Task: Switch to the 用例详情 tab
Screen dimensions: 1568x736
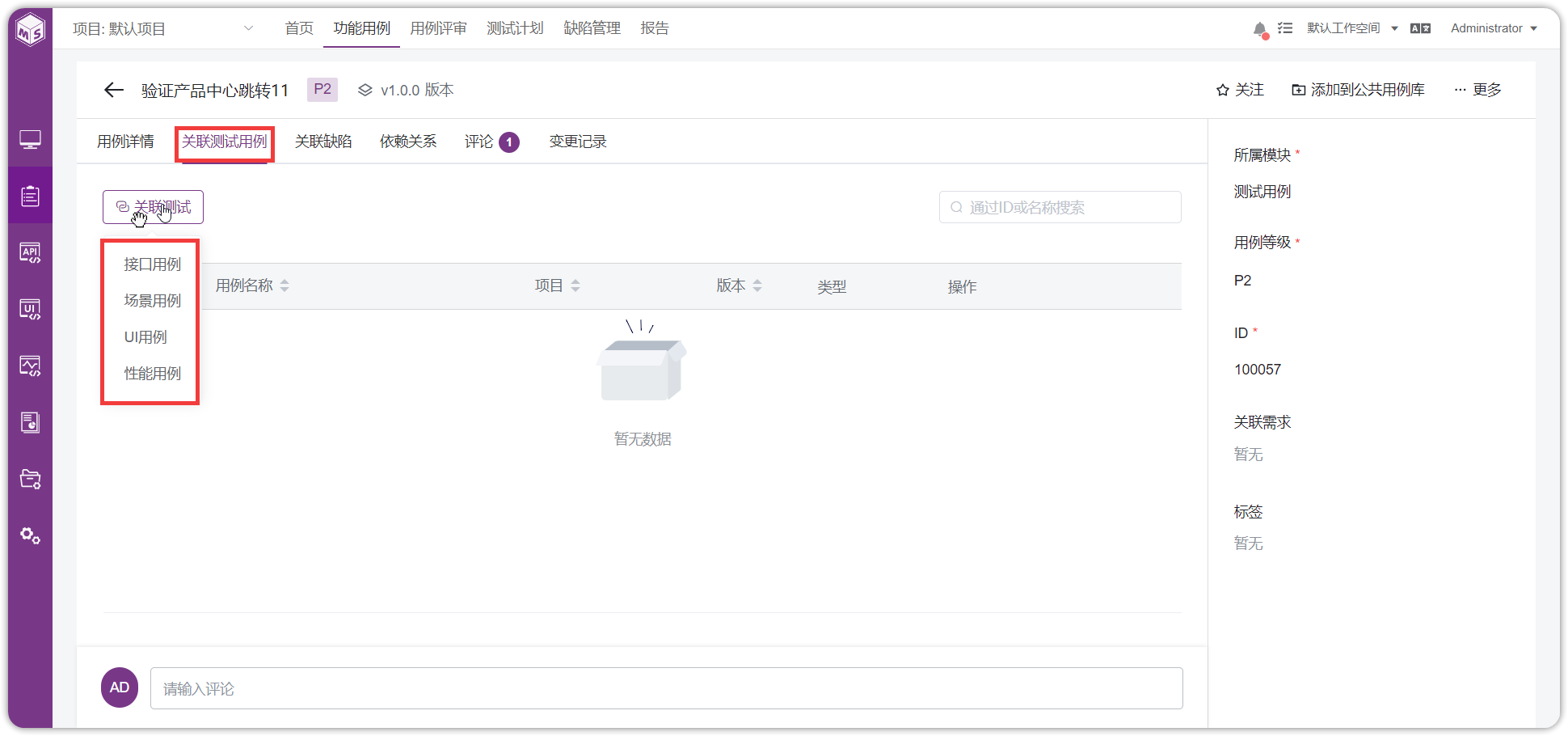Action: 125,142
